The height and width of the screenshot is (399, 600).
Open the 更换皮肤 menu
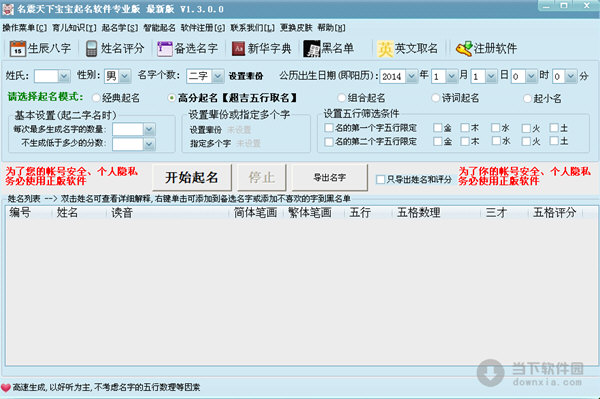click(x=296, y=28)
